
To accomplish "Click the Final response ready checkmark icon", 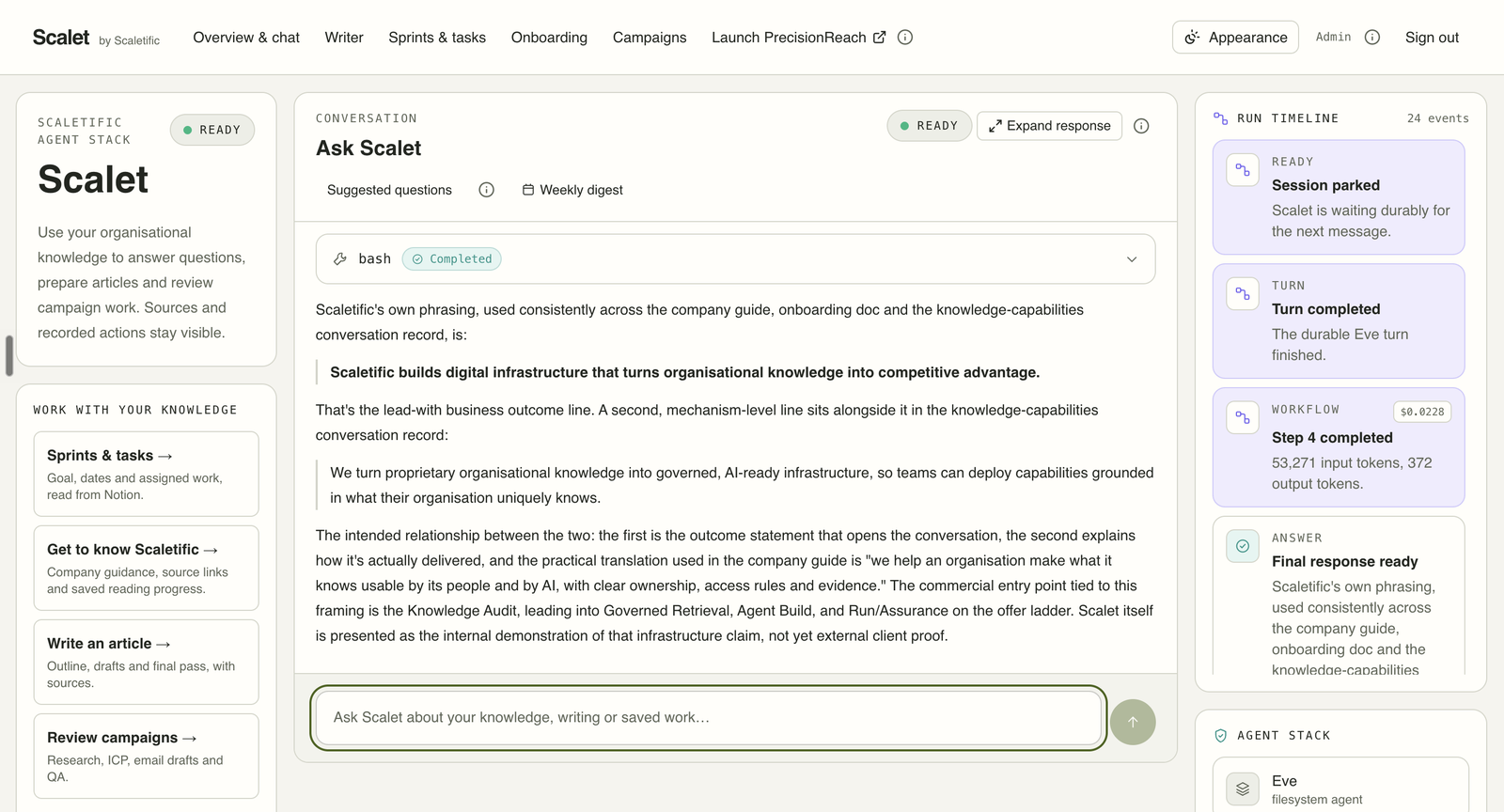I will pyautogui.click(x=1243, y=546).
